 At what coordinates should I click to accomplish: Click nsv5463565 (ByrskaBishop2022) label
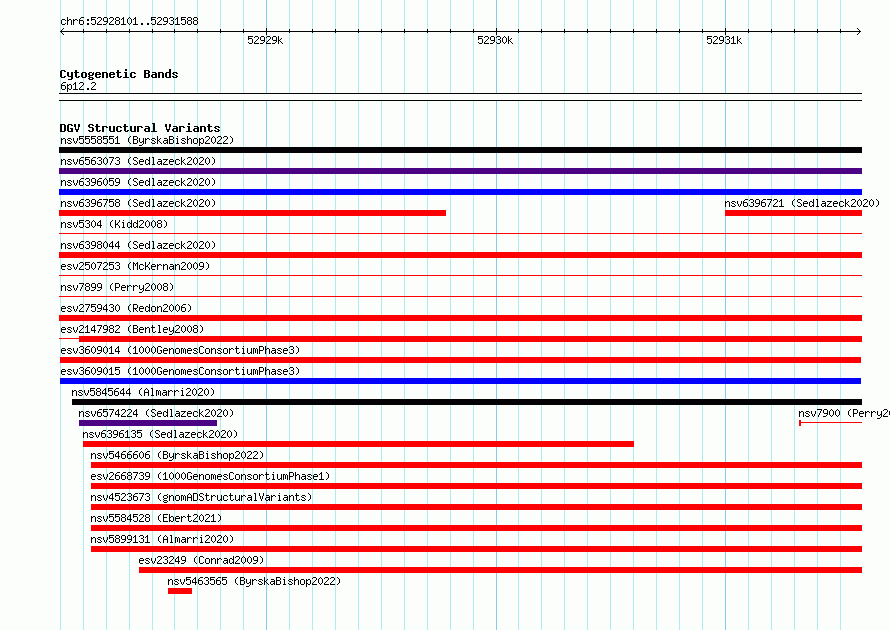click(254, 581)
